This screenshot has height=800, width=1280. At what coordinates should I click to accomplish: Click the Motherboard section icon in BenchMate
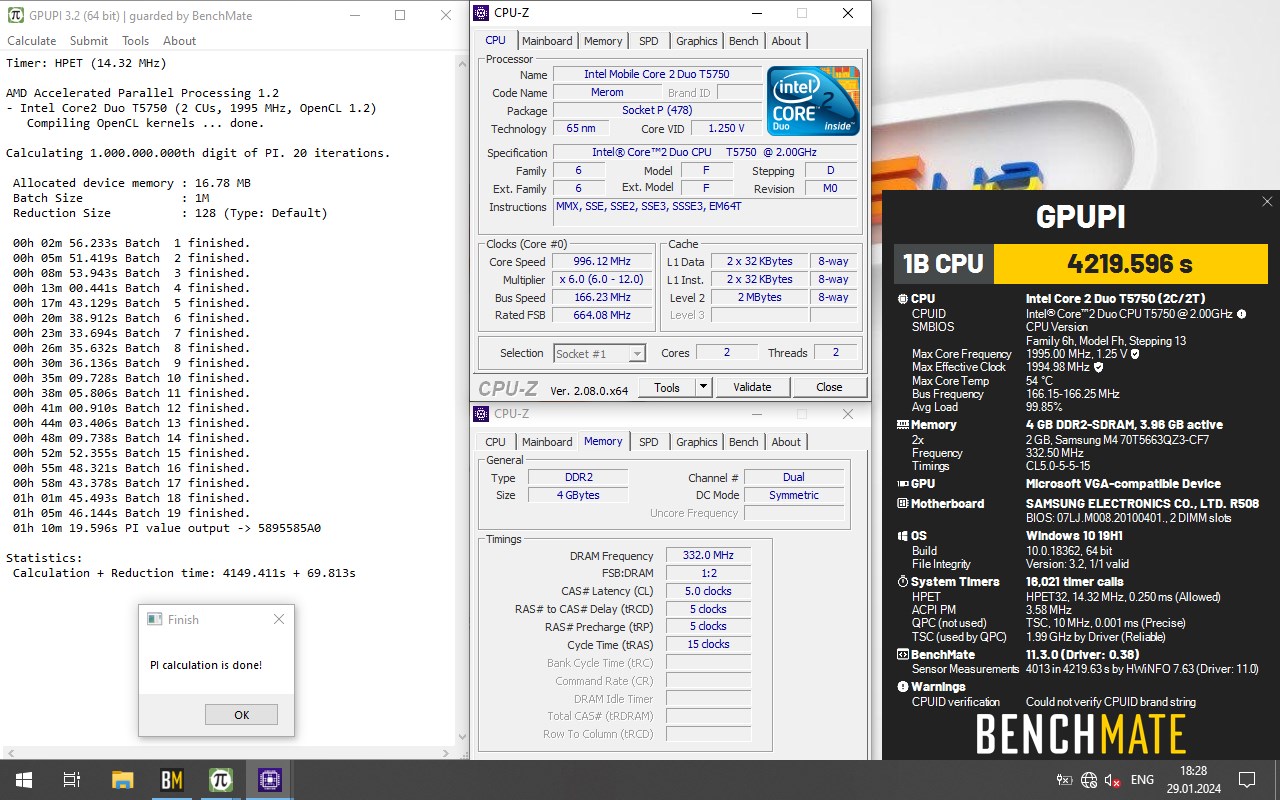(x=903, y=504)
